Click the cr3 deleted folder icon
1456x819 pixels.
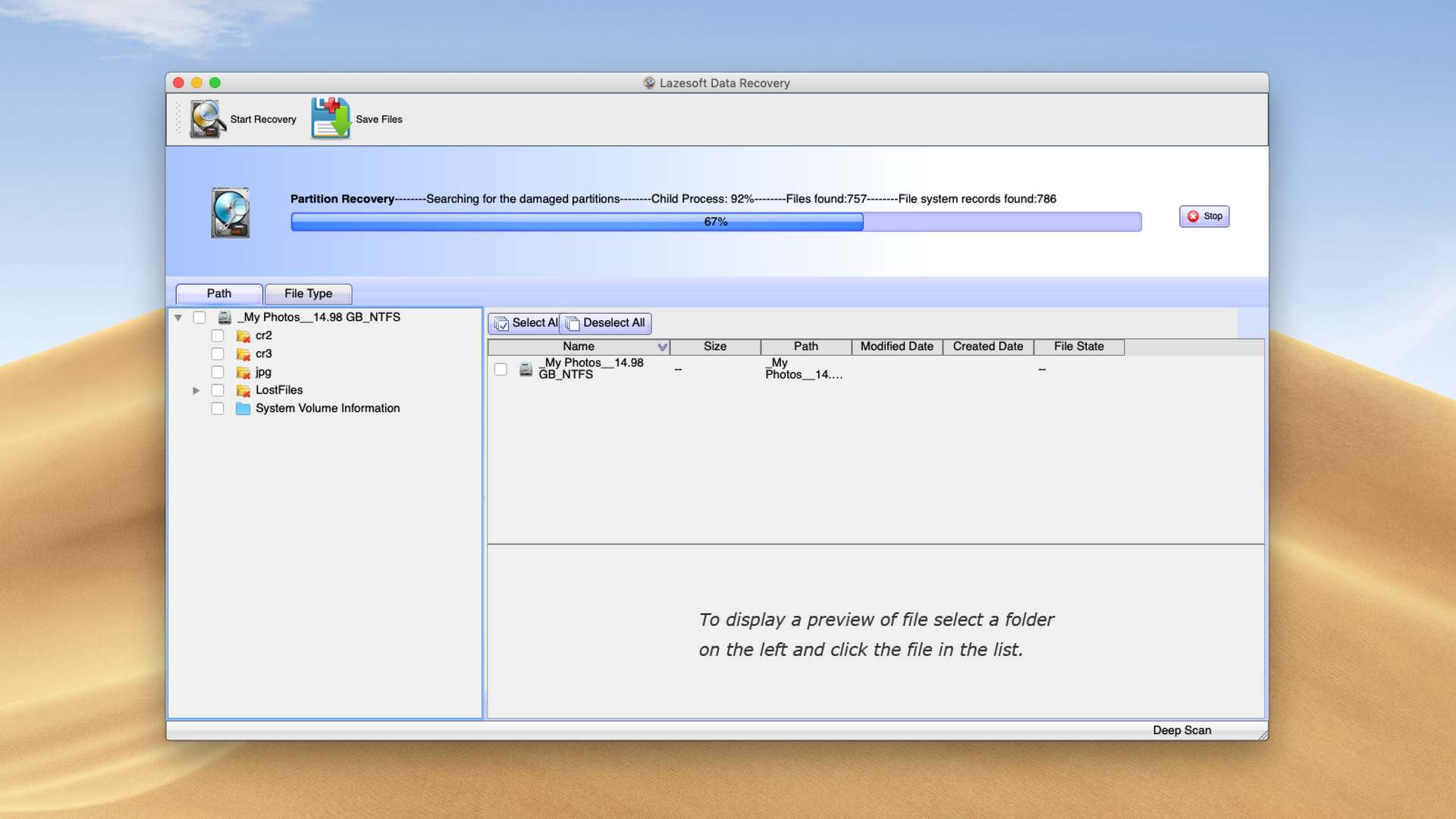click(243, 354)
